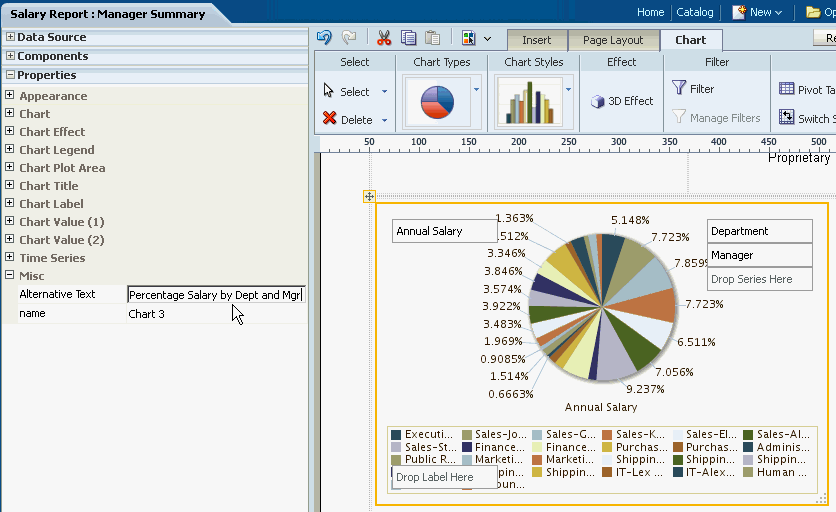
Task: Click the Paste clipboard icon
Action: [x=432, y=37]
